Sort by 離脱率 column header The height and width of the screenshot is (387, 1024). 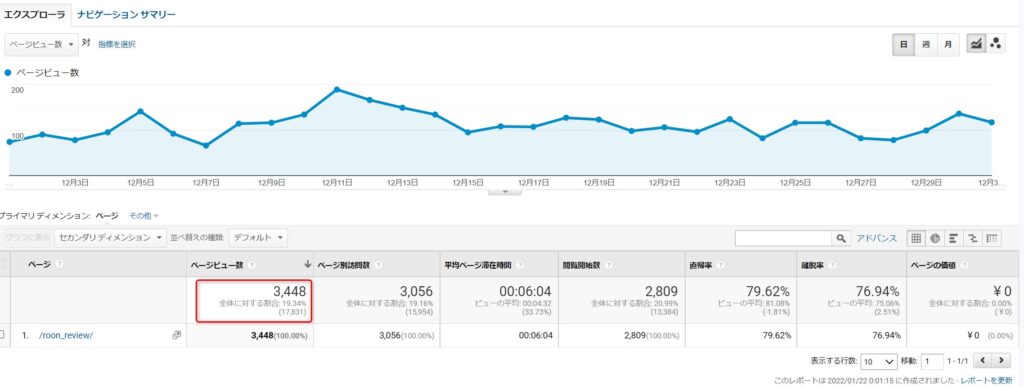point(812,265)
